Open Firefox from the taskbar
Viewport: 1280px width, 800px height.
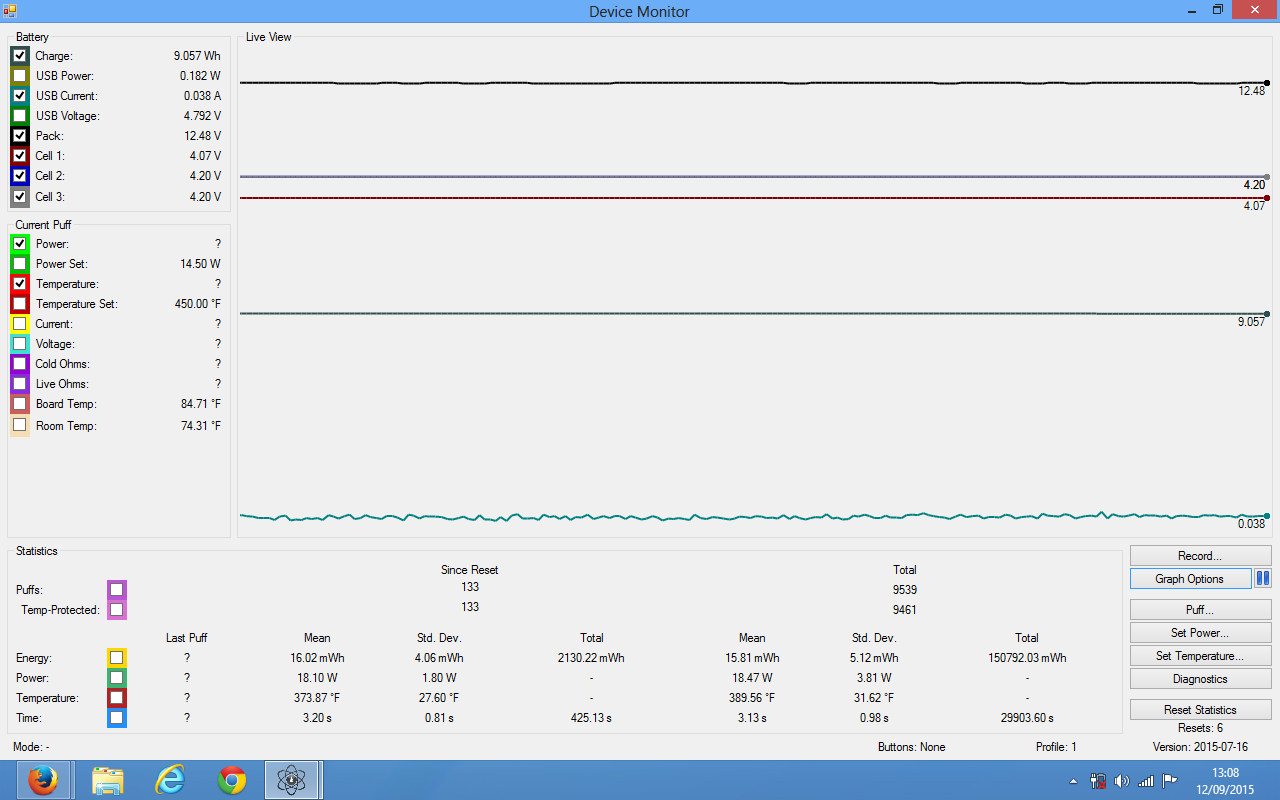43,780
